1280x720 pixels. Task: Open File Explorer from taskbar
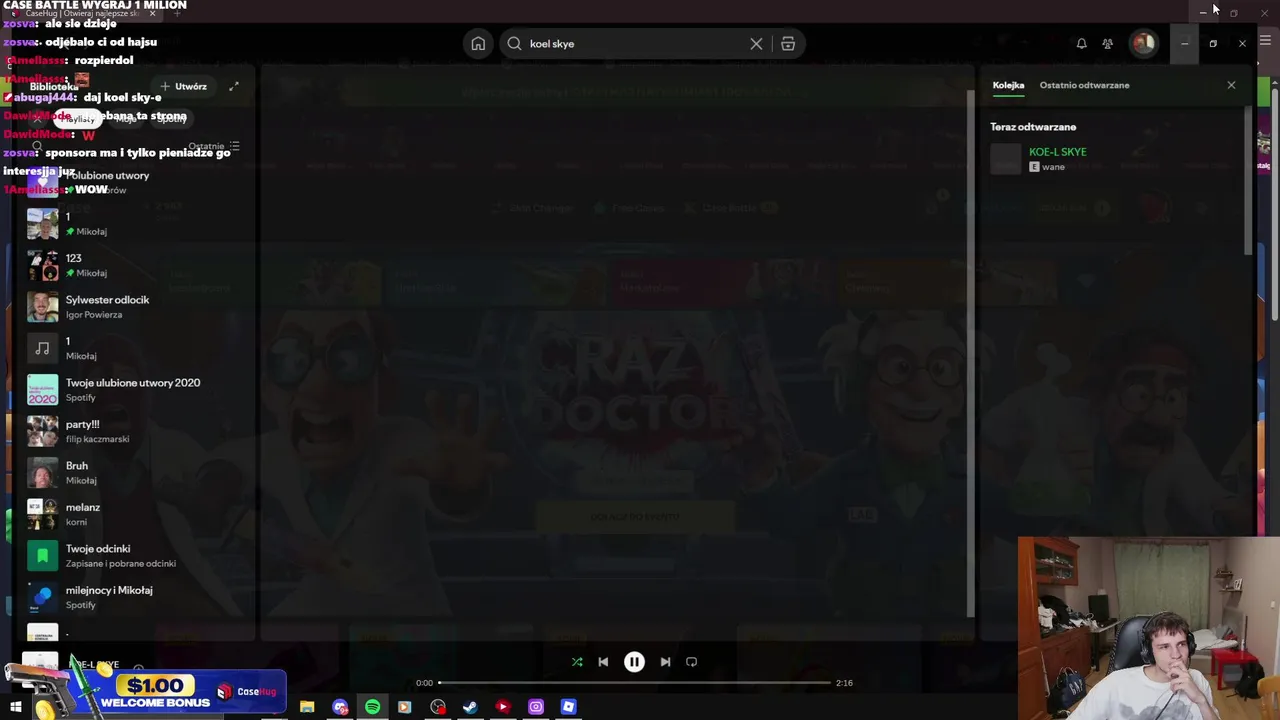[307, 707]
